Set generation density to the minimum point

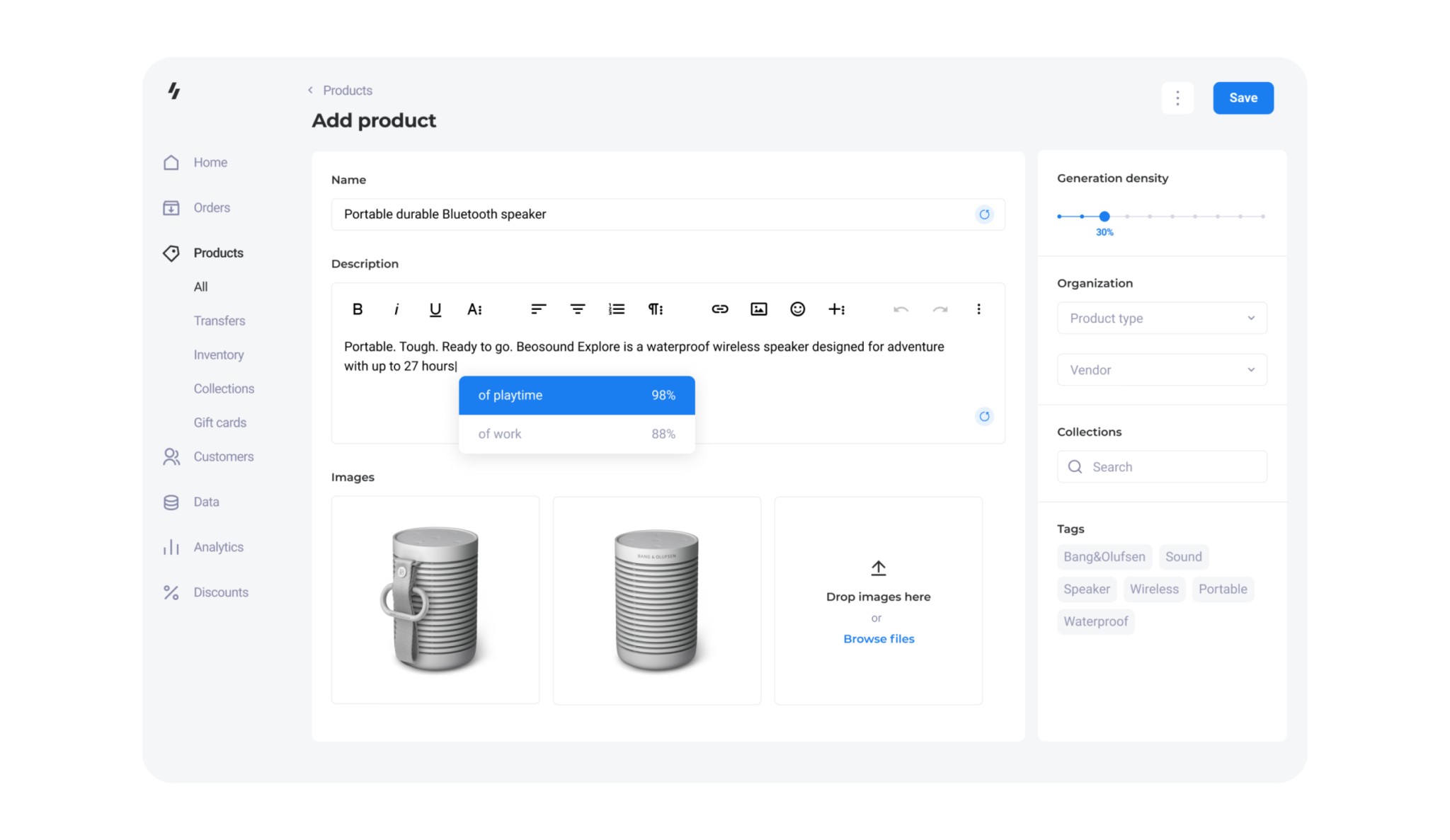[x=1059, y=217]
